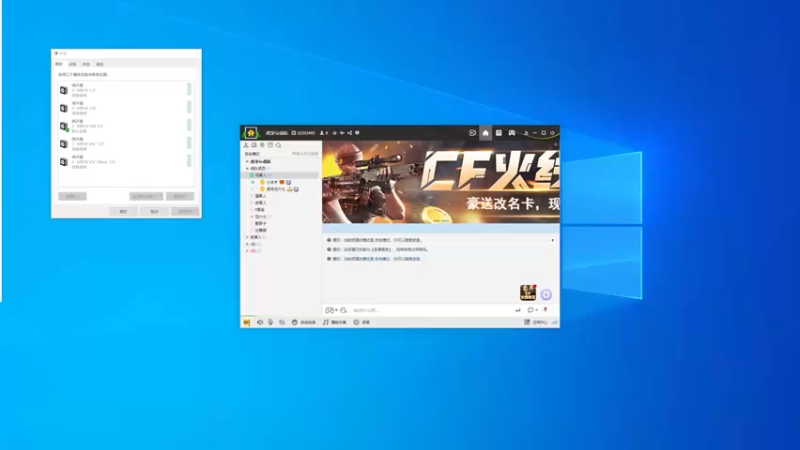Click the screenshot icon left of chat input
The height and width of the screenshot is (450, 800).
pos(343,310)
